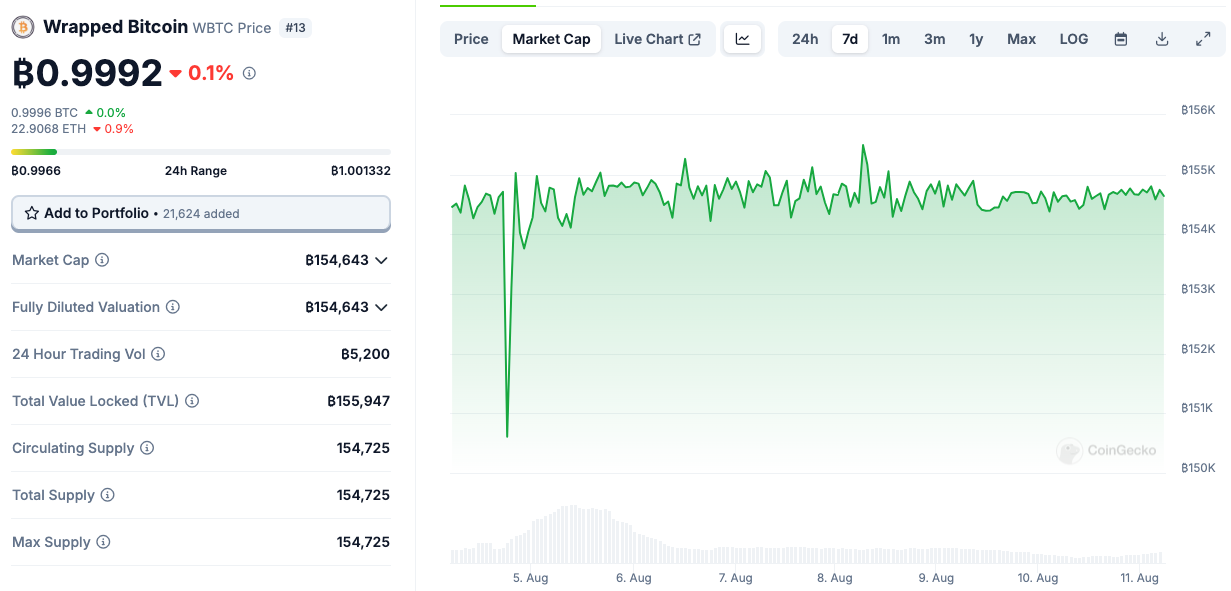Click the 21,624 added text
1231x591 pixels.
(201, 214)
